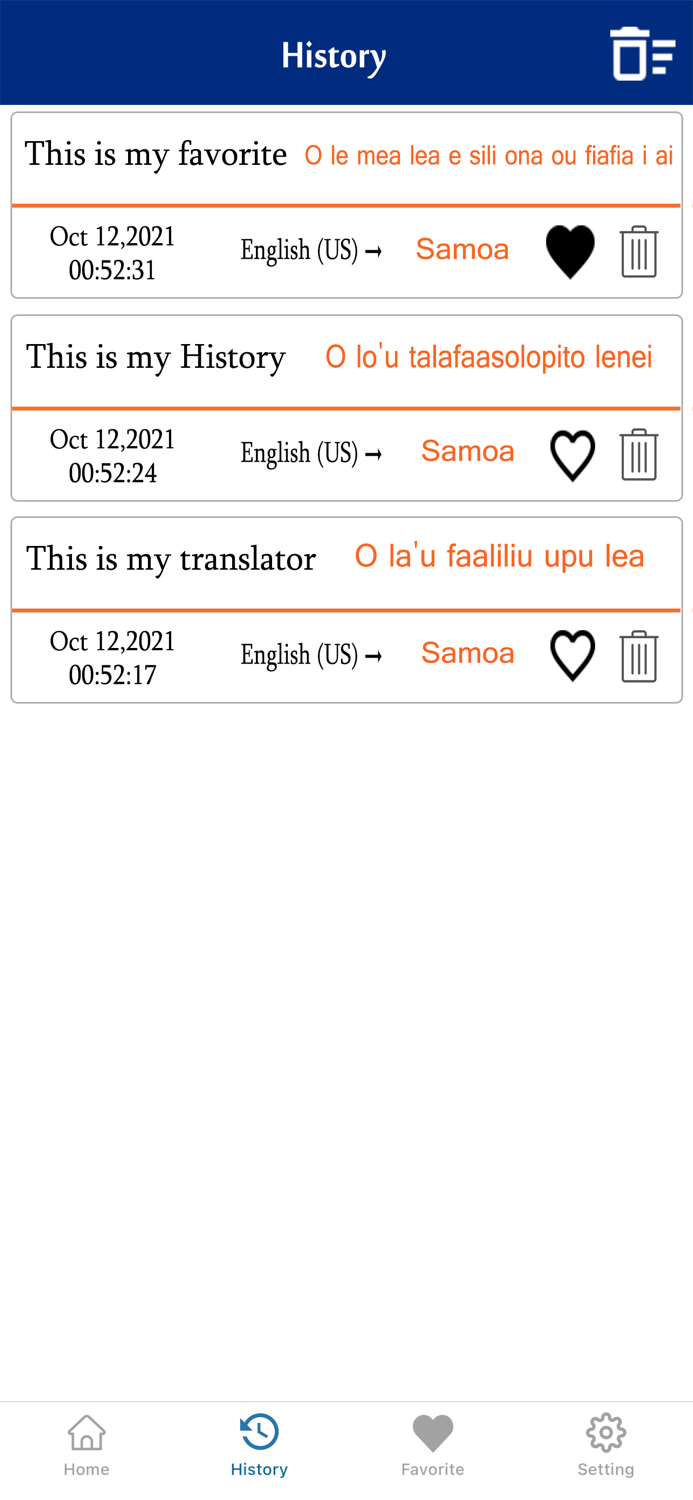Select the 'This is my History' text entry

[155, 357]
